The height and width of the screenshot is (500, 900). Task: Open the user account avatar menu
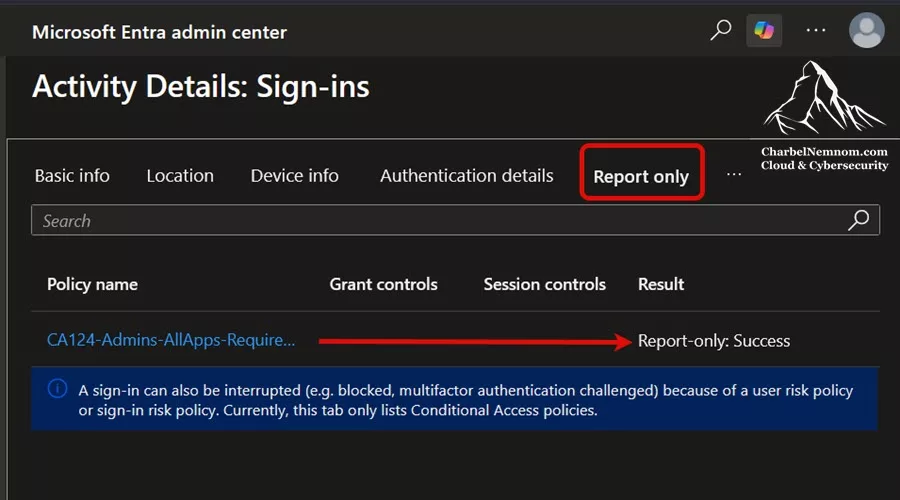[866, 30]
